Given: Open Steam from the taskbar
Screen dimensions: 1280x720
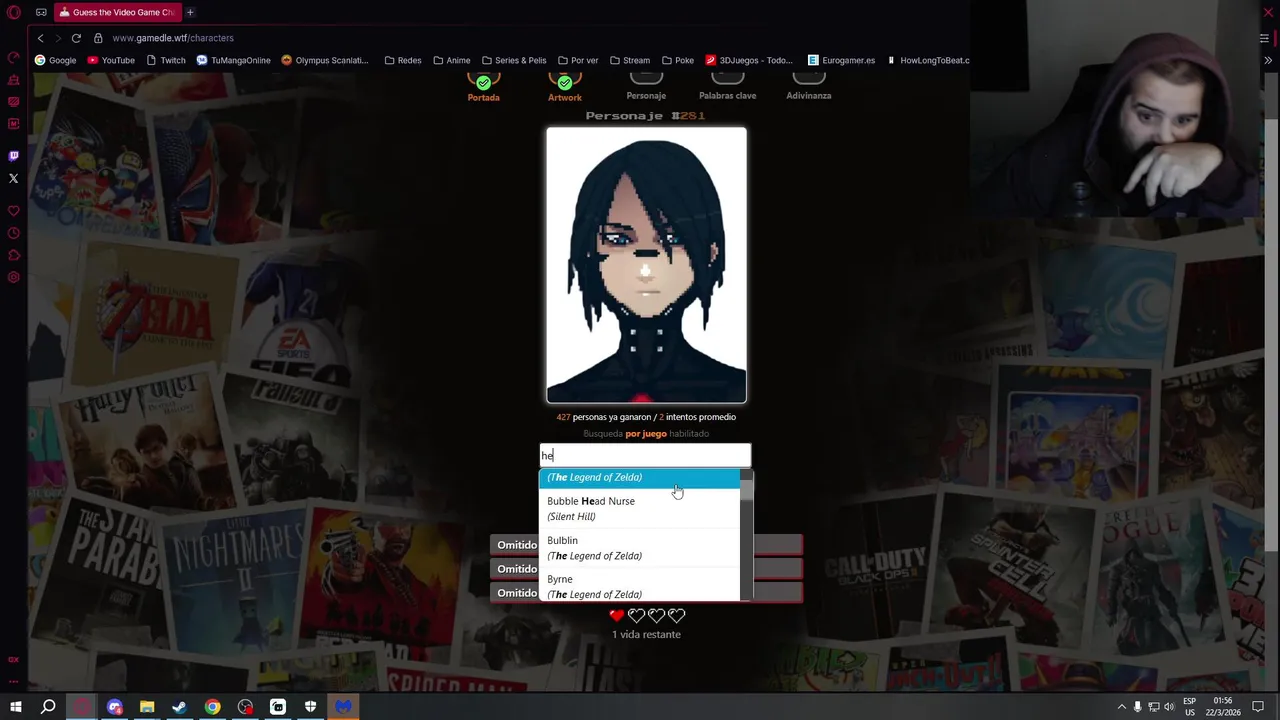Looking at the screenshot, I should point(180,707).
